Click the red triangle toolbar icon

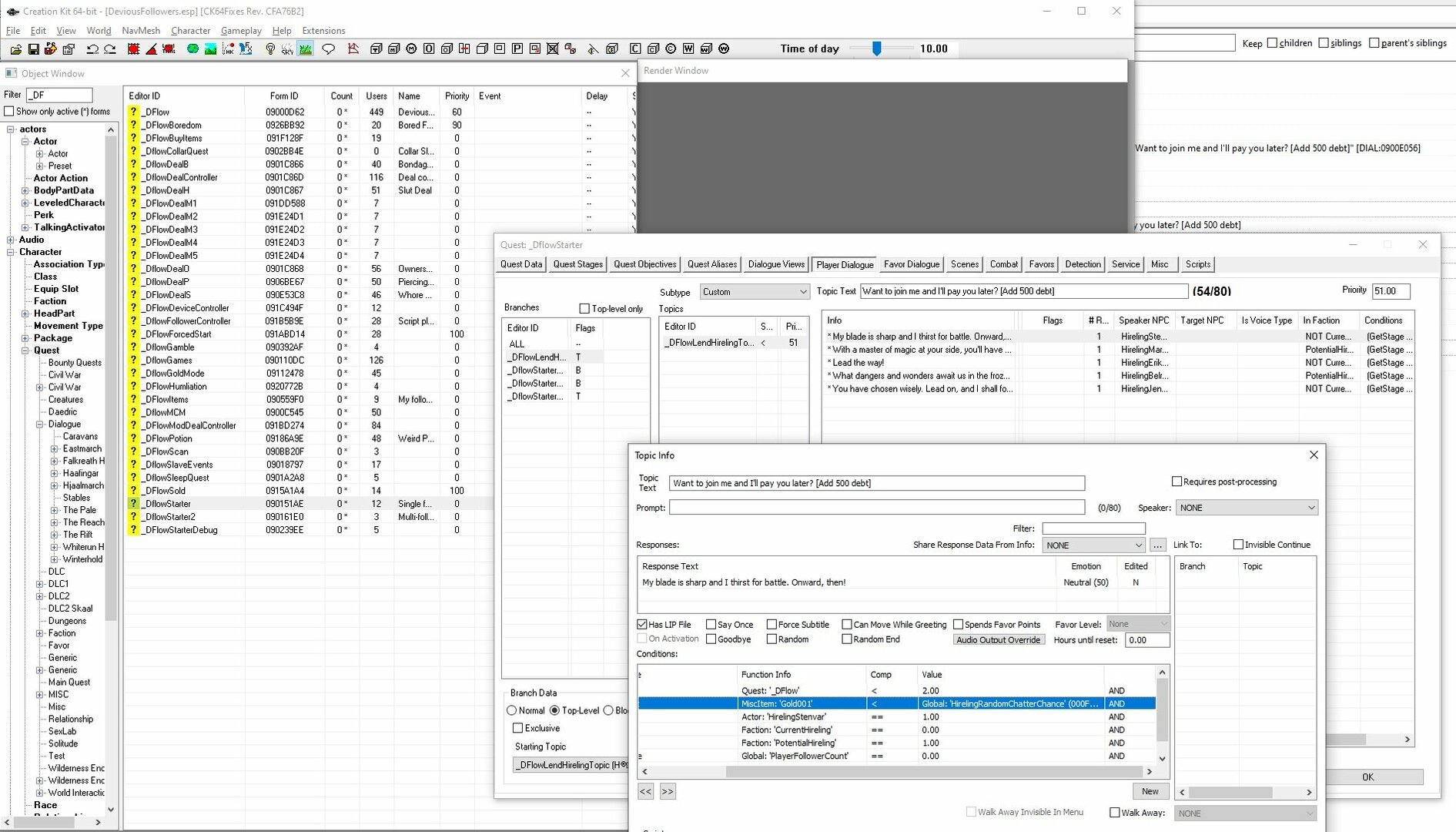[151, 49]
